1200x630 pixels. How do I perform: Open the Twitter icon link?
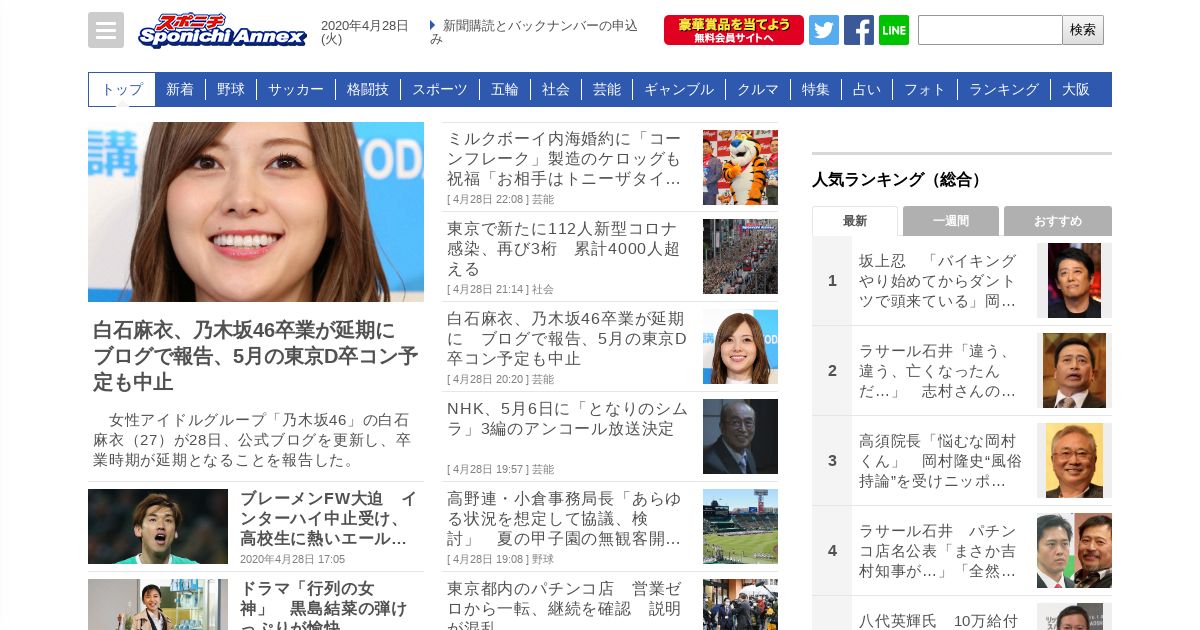(x=824, y=30)
